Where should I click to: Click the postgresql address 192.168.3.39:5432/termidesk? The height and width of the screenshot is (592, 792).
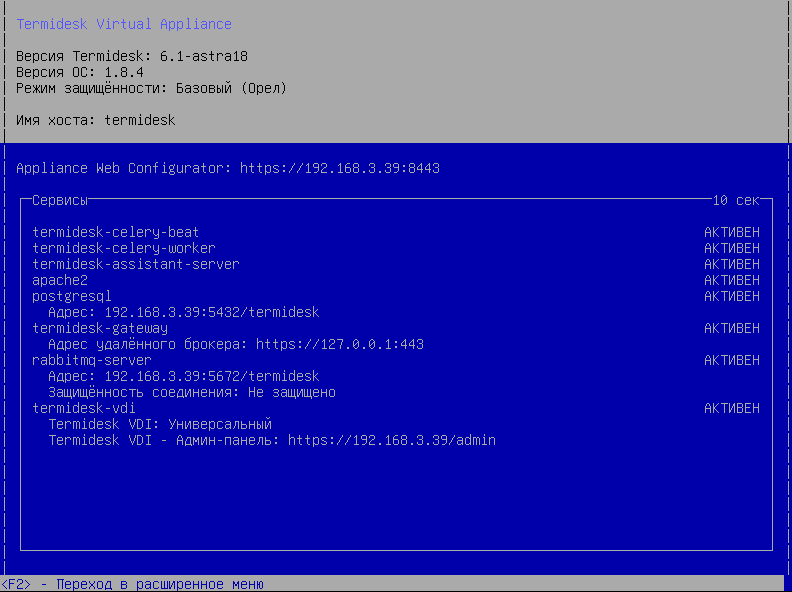point(212,312)
